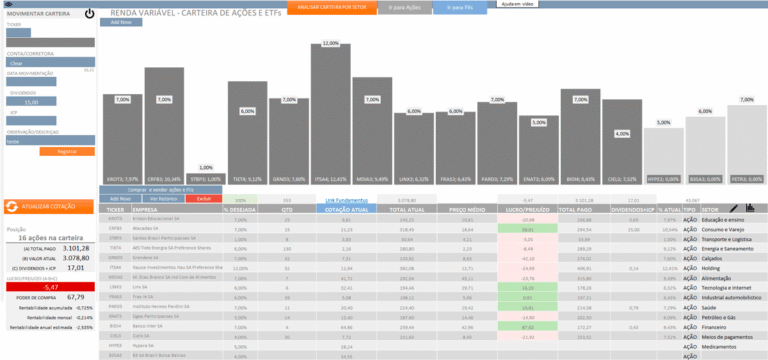This screenshot has width=768, height=360.
Task: Open the Link Fundamentus hyperlink
Action: [x=346, y=200]
